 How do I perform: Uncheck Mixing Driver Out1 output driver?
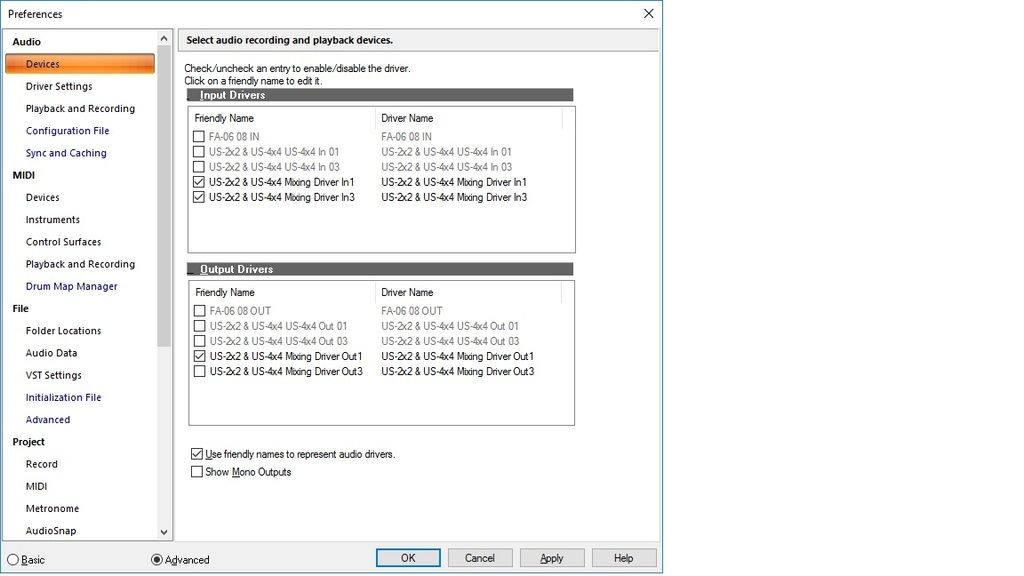199,357
